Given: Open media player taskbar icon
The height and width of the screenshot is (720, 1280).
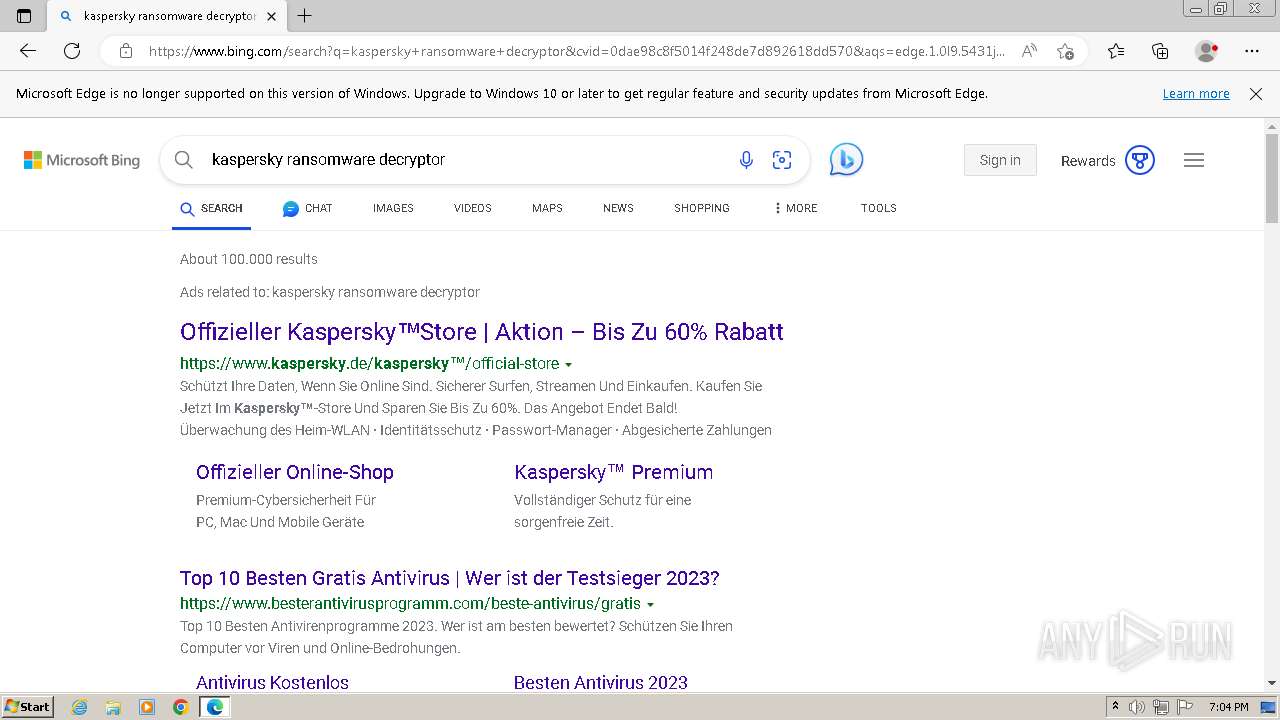Looking at the screenshot, I should pos(147,707).
